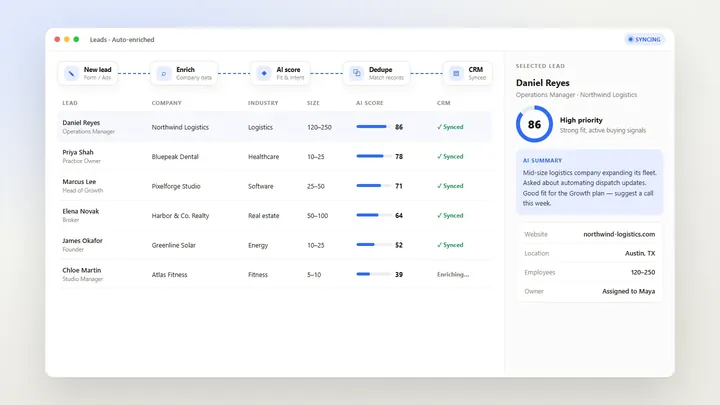Click the SYNCING status badge
This screenshot has width=720, height=405.
[x=644, y=39]
